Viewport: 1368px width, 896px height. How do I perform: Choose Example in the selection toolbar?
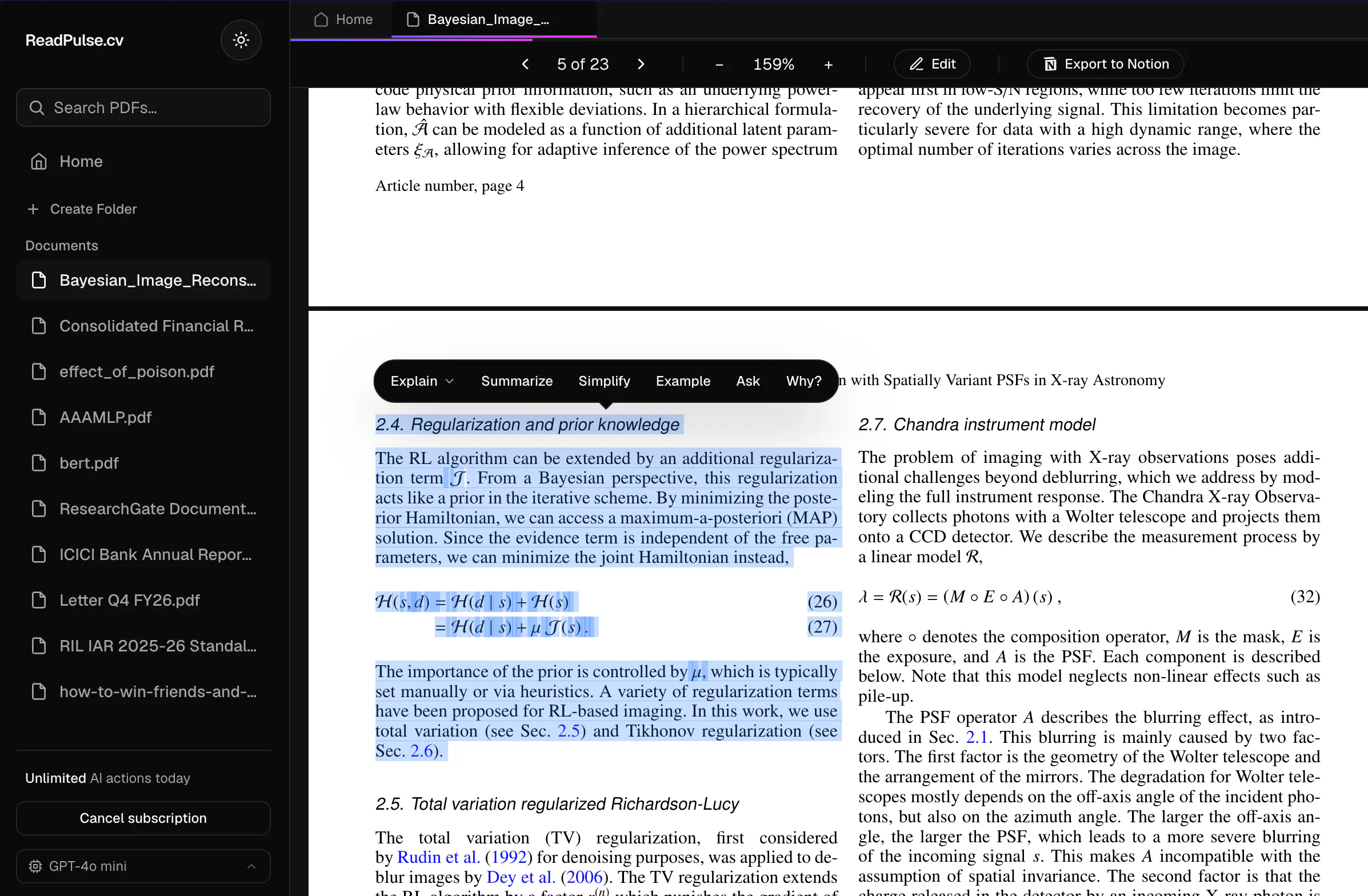(683, 381)
